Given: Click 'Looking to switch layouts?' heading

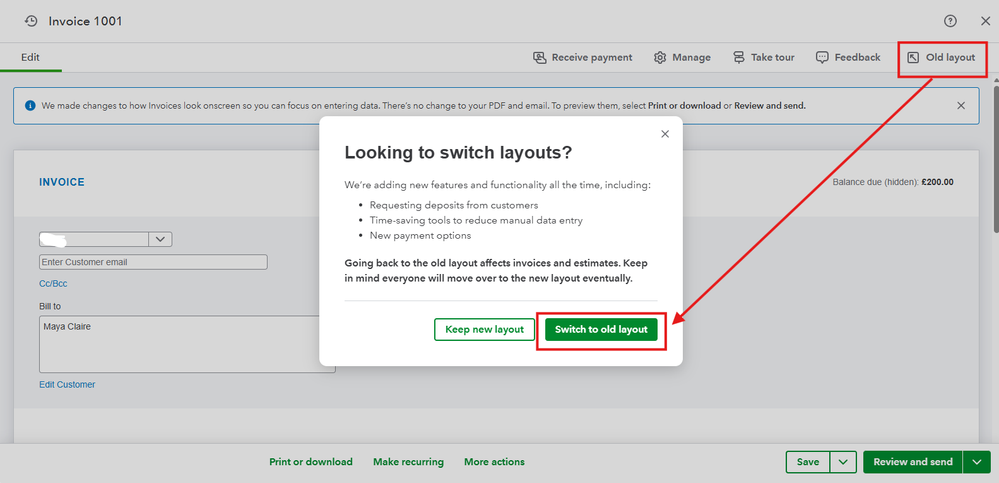Looking at the screenshot, I should tap(458, 153).
